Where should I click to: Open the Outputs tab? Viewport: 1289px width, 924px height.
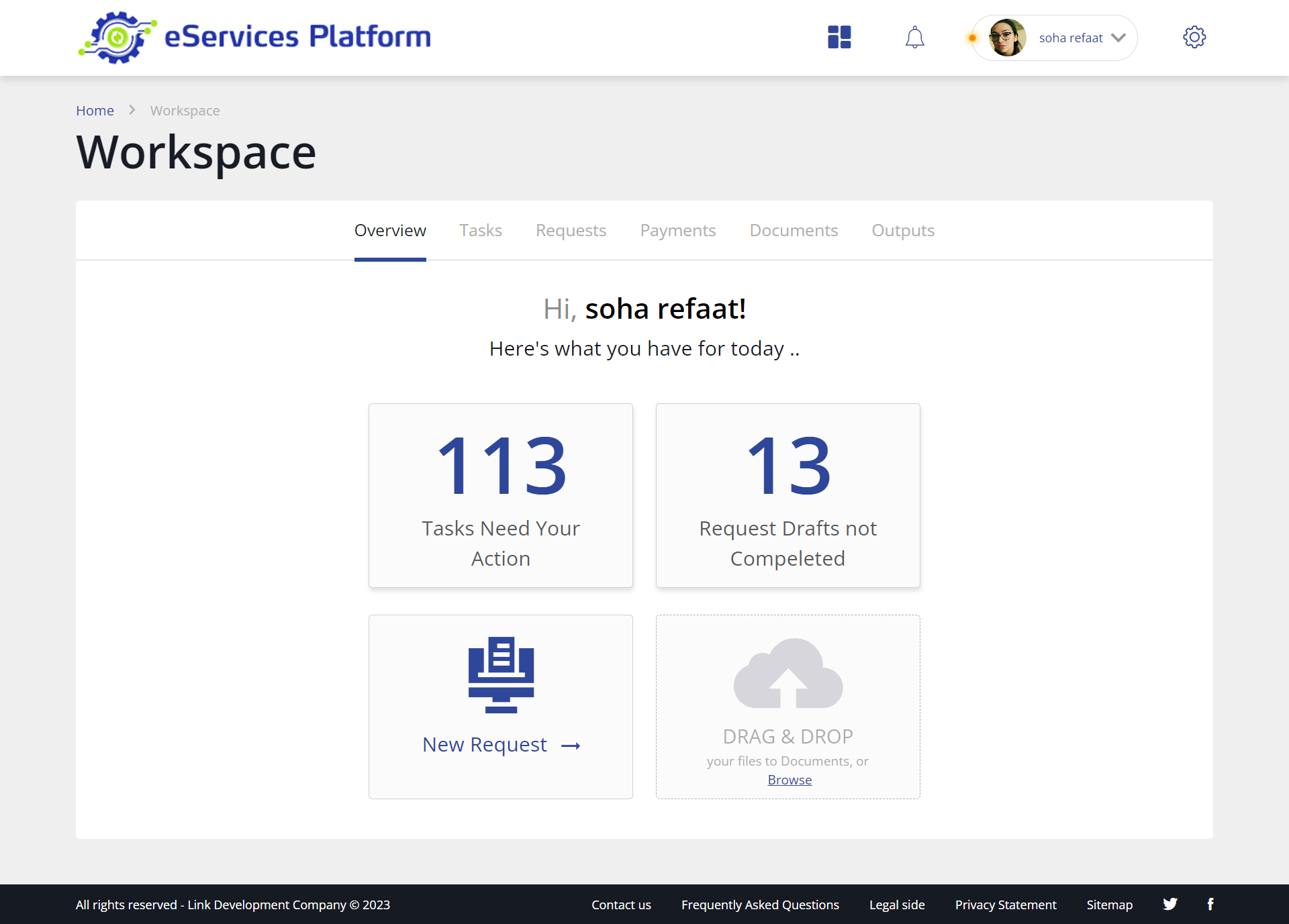[902, 230]
